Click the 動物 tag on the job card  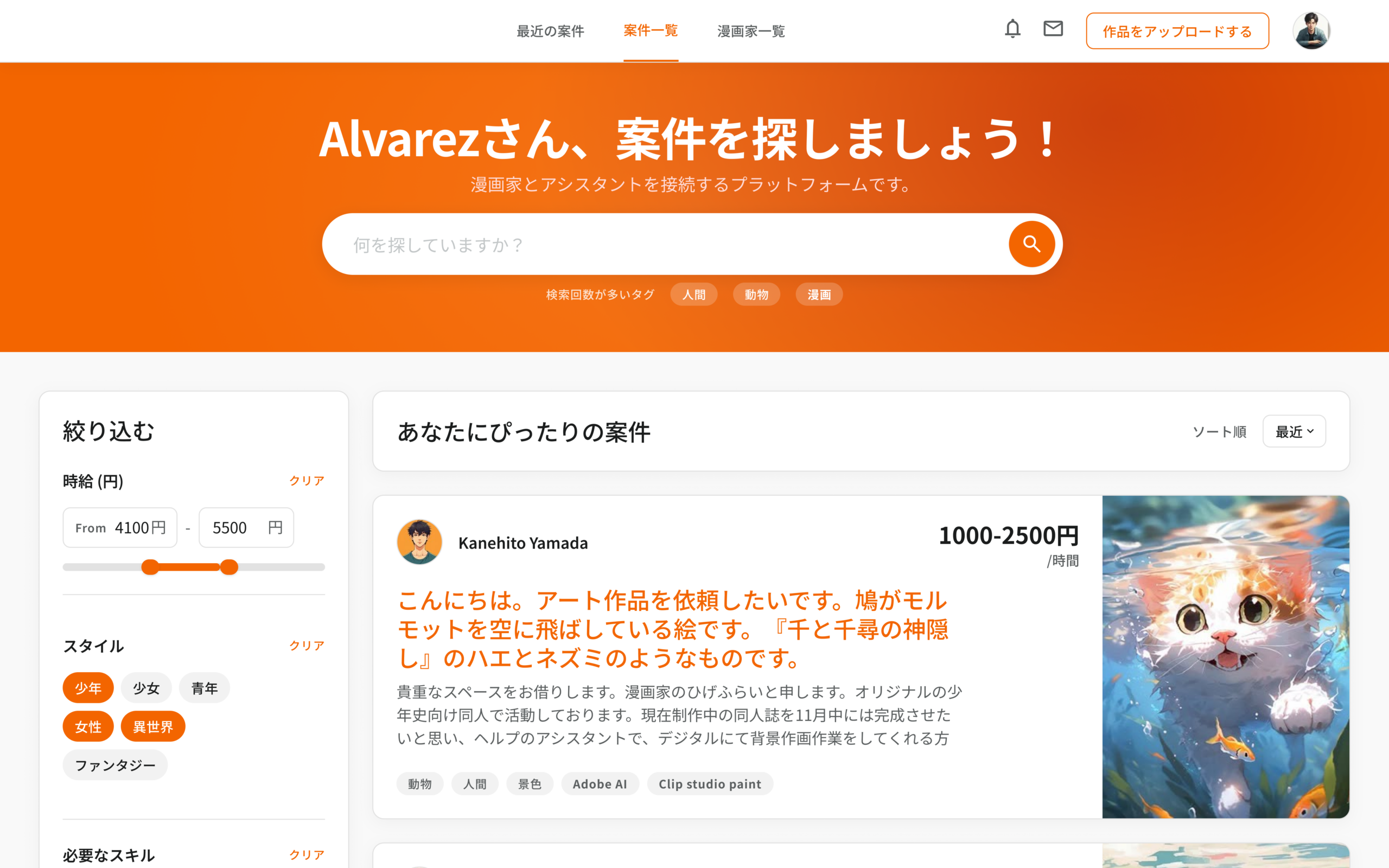419,784
